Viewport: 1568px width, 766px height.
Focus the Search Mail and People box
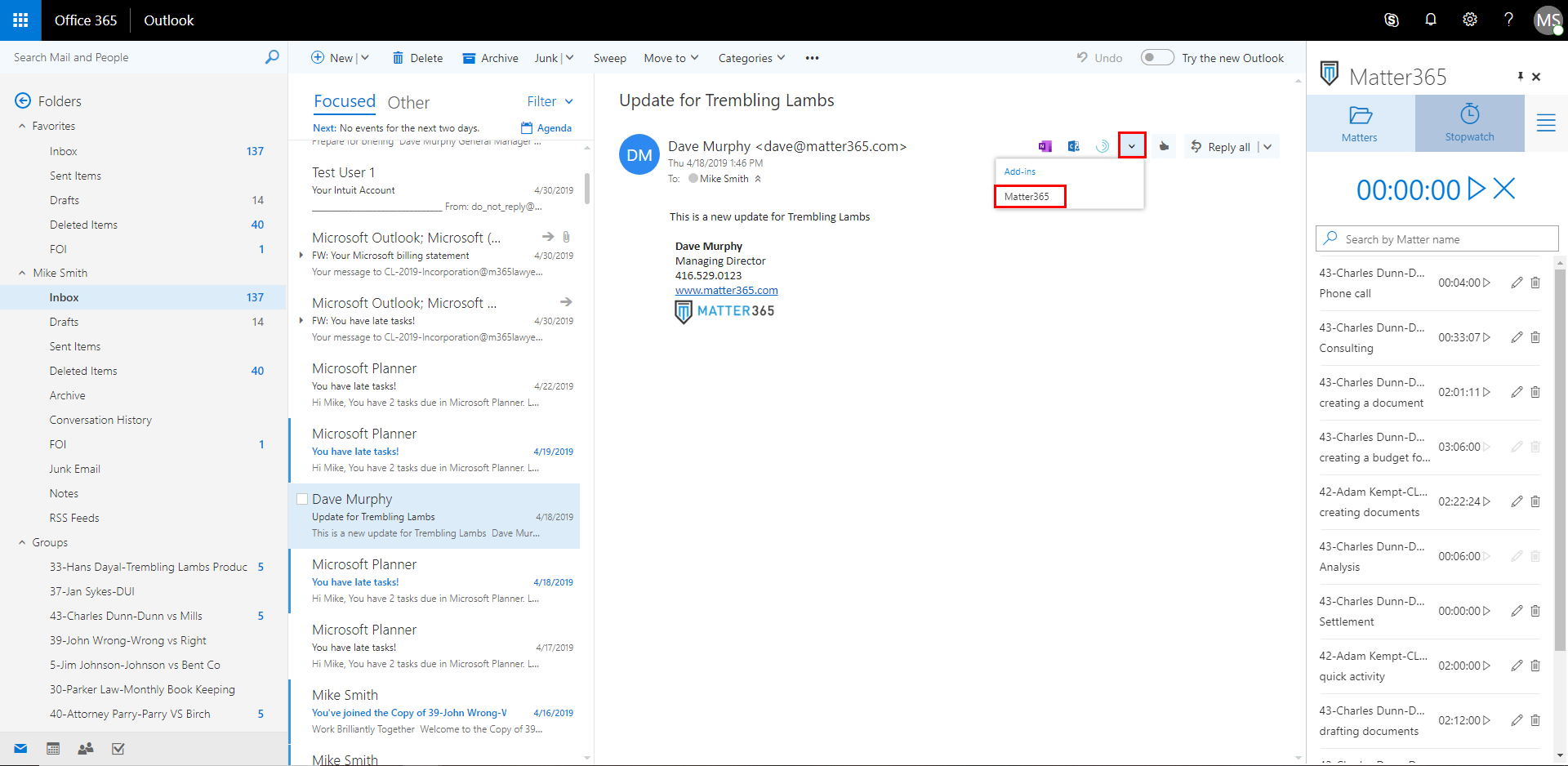pos(135,57)
